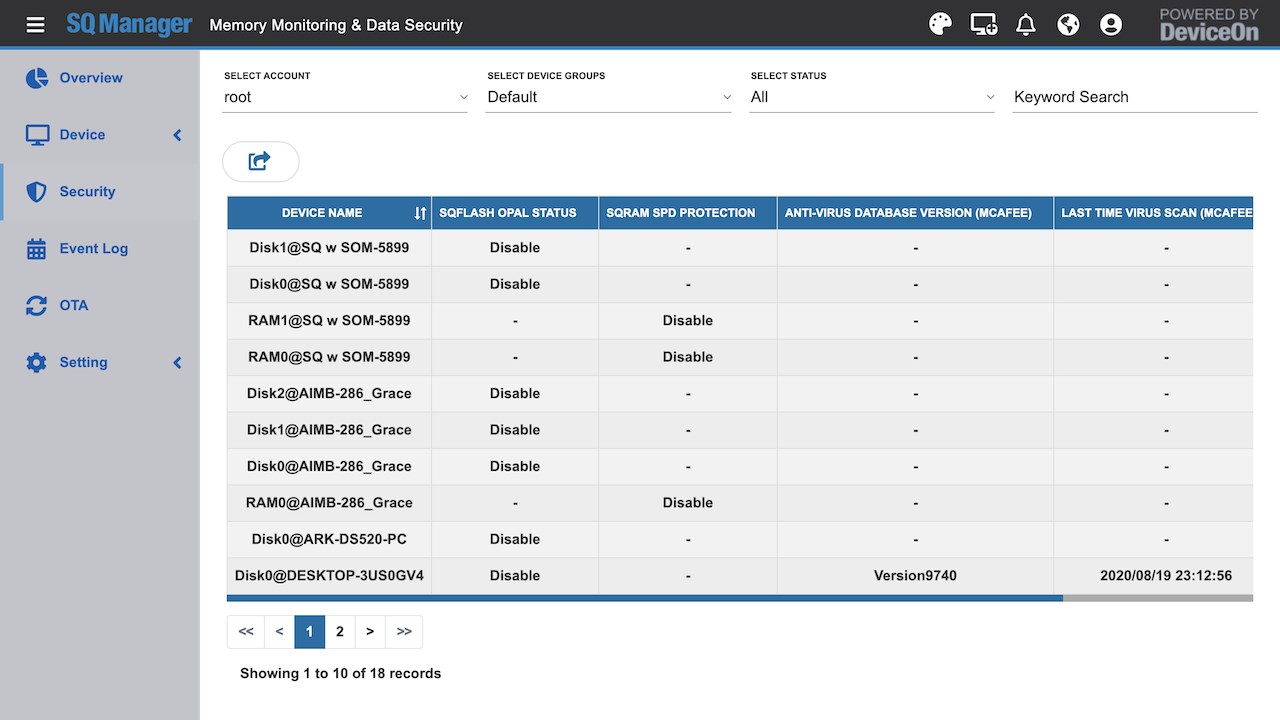Viewport: 1280px width, 720px height.
Task: Click the Keyword Search field
Action: pyautogui.click(x=1134, y=97)
